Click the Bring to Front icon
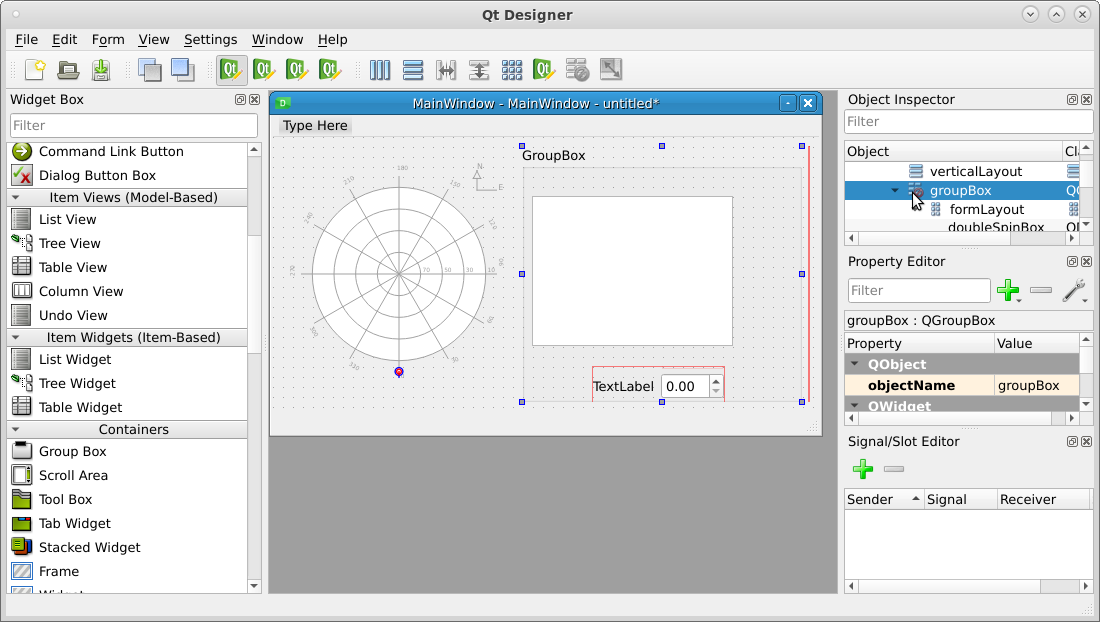The image size is (1100, 622). point(182,70)
